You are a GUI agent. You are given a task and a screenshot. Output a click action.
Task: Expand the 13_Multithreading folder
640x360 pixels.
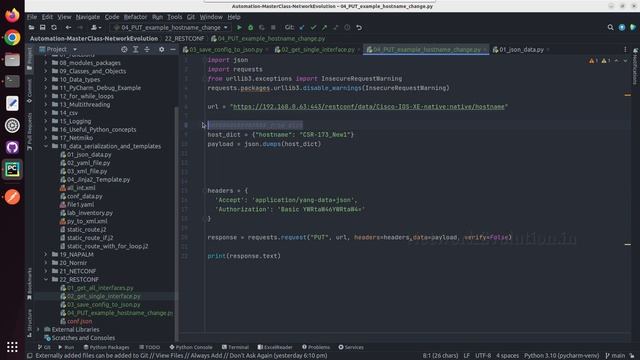point(46,104)
